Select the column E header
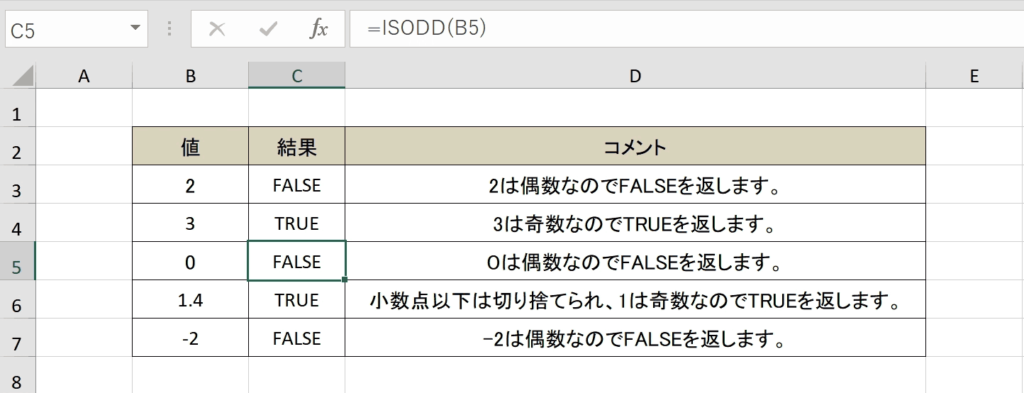The image size is (1024, 393). click(x=974, y=76)
